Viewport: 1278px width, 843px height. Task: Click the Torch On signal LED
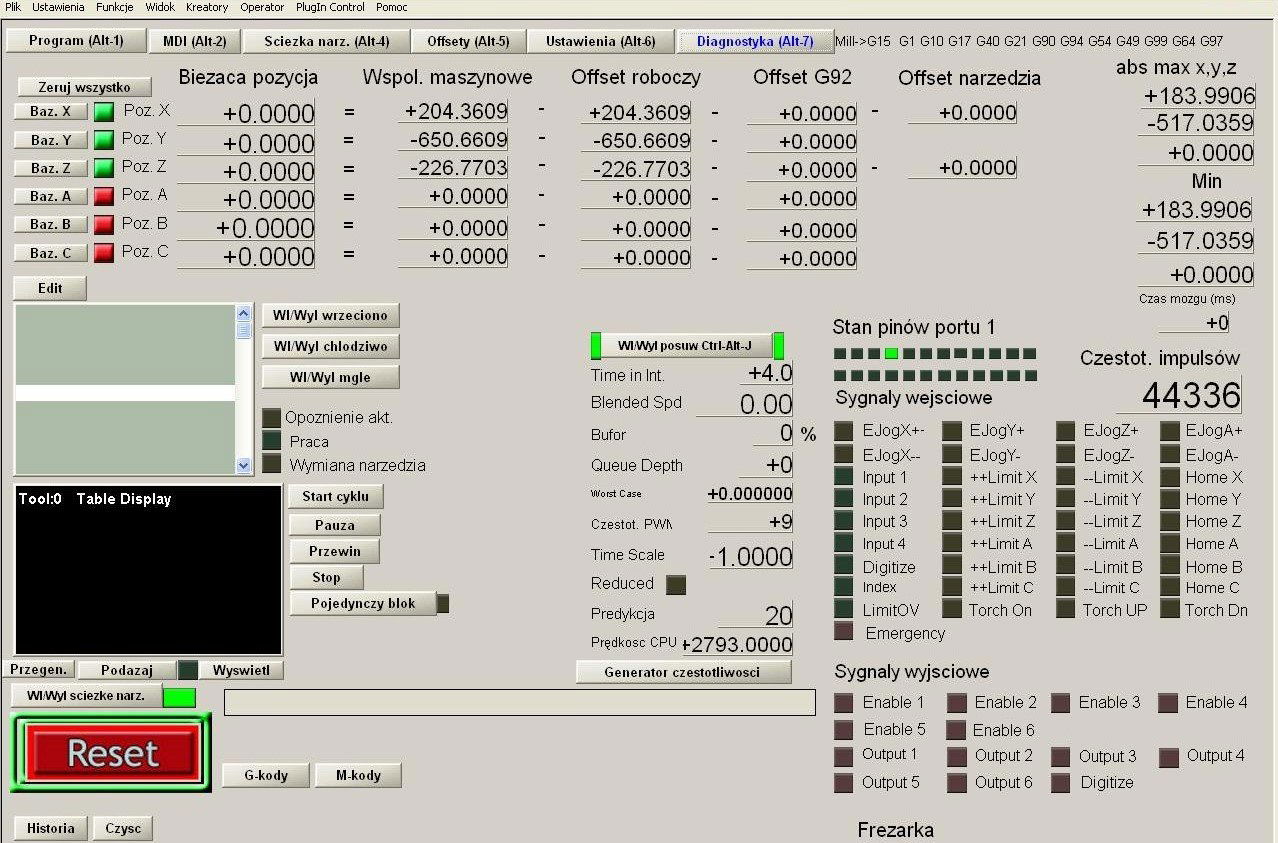[952, 609]
